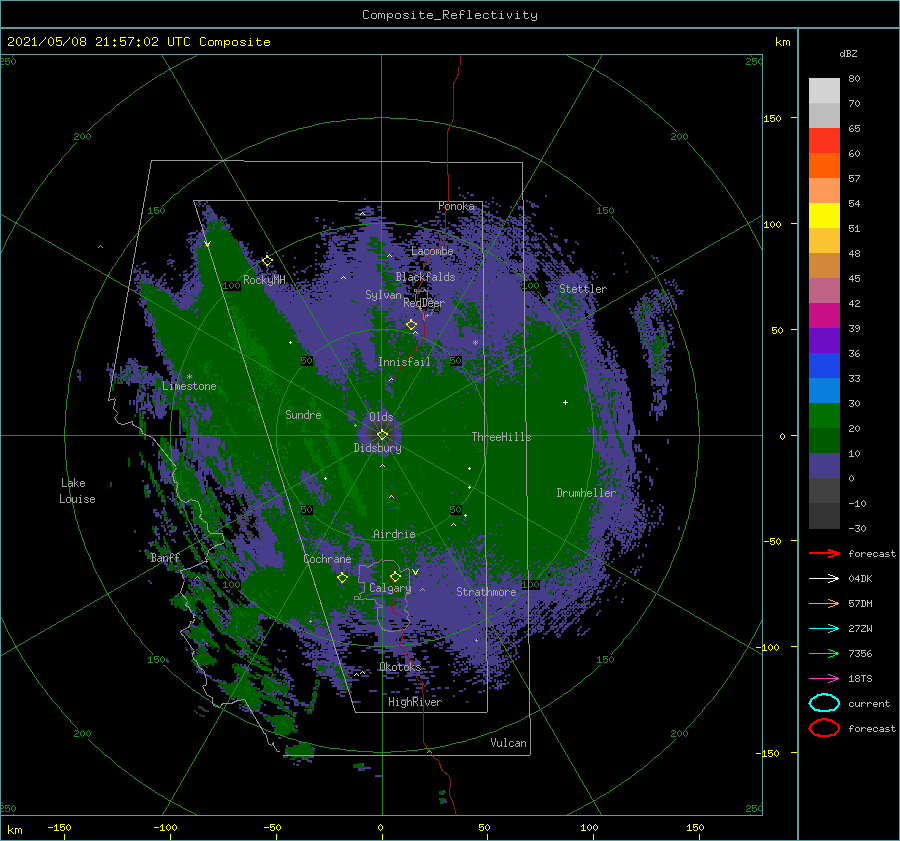
Task: Click the Airdrie label
Action: coord(394,534)
